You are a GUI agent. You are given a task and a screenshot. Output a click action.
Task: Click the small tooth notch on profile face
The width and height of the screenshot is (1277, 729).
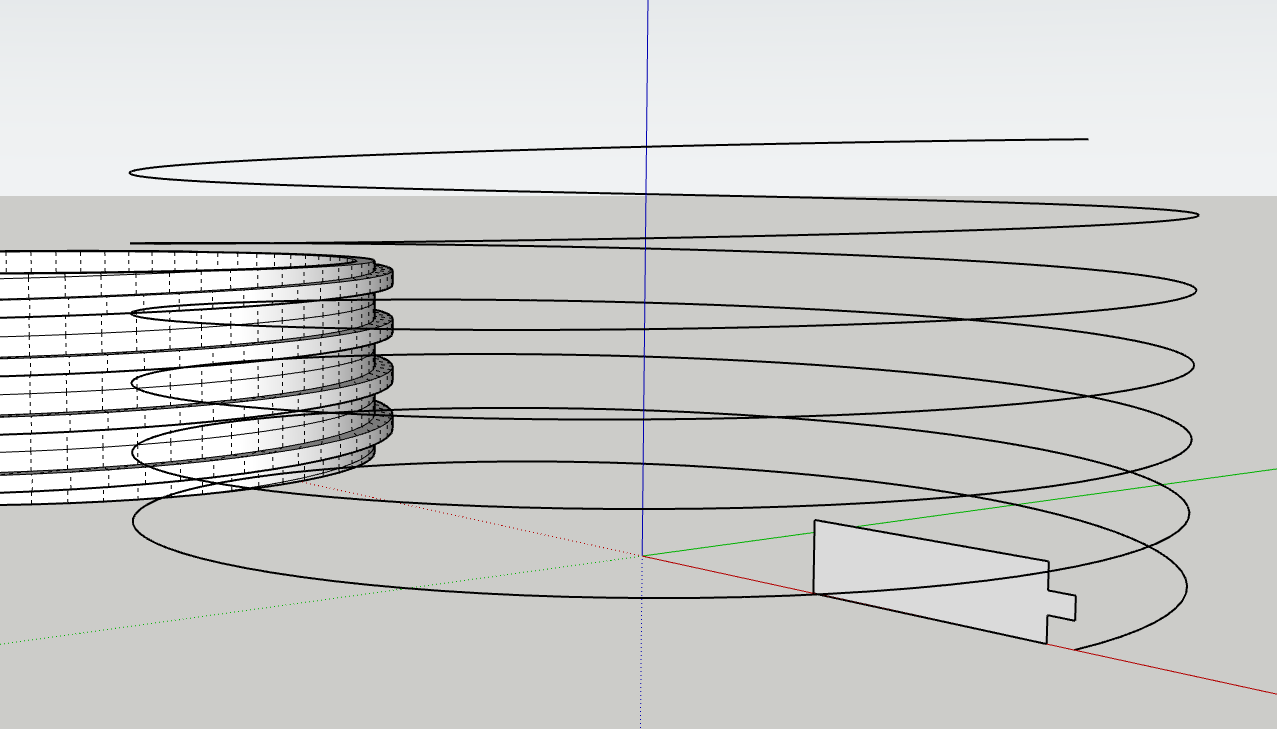[x=1061, y=605]
